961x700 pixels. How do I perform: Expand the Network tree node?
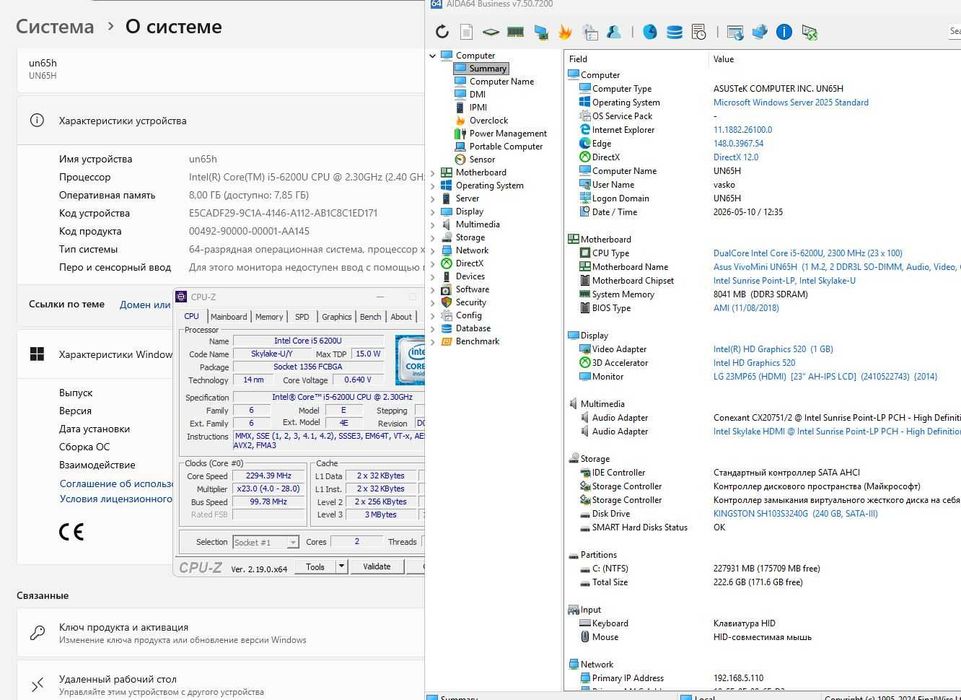pyautogui.click(x=433, y=251)
